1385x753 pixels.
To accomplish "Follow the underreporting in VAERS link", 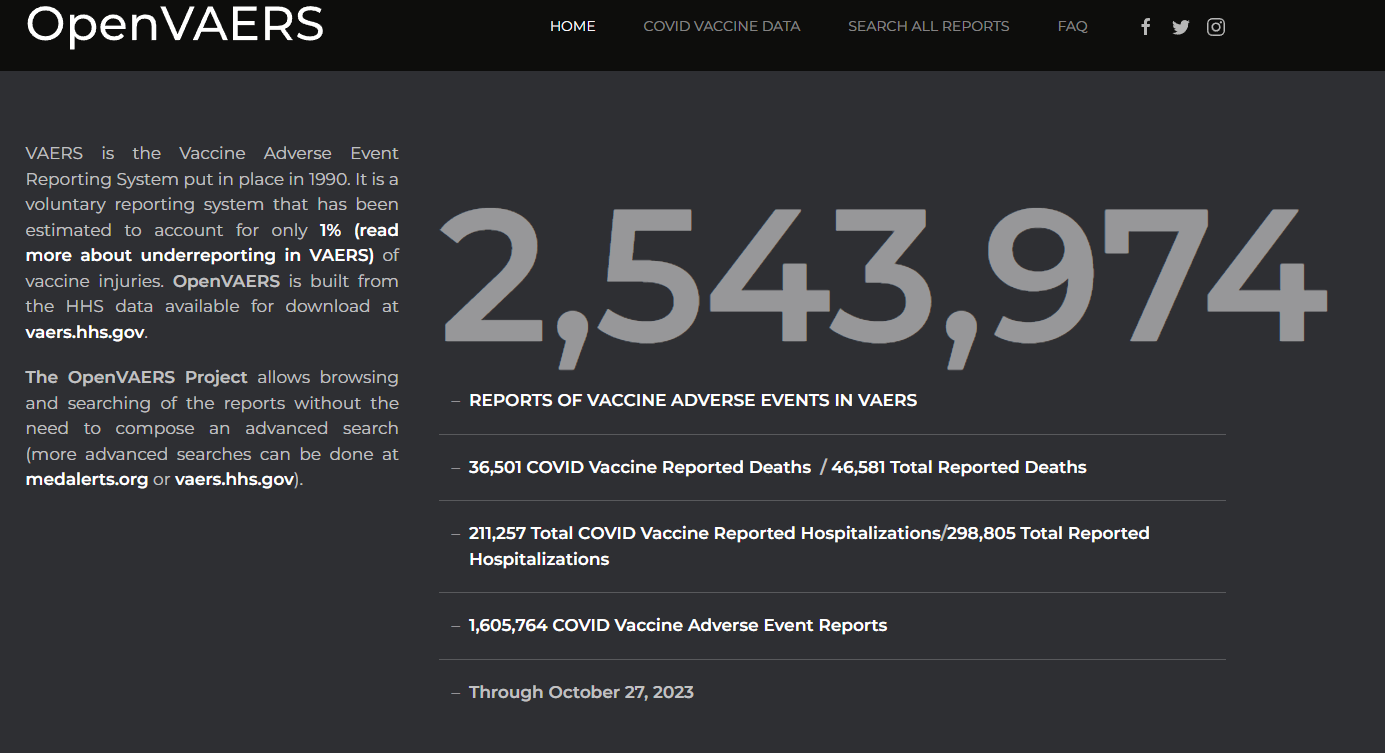I will click(x=212, y=243).
